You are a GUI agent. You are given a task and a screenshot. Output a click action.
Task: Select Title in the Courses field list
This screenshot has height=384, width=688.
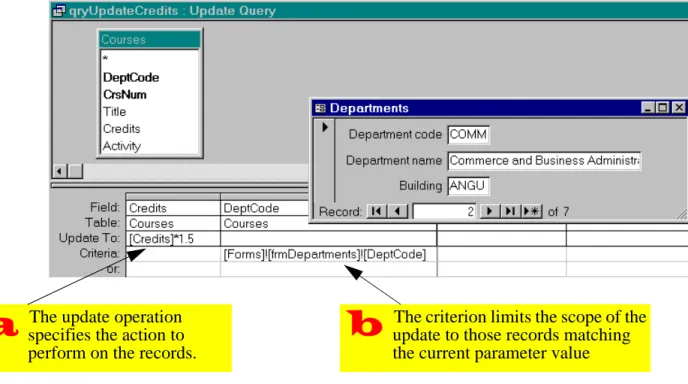[115, 112]
